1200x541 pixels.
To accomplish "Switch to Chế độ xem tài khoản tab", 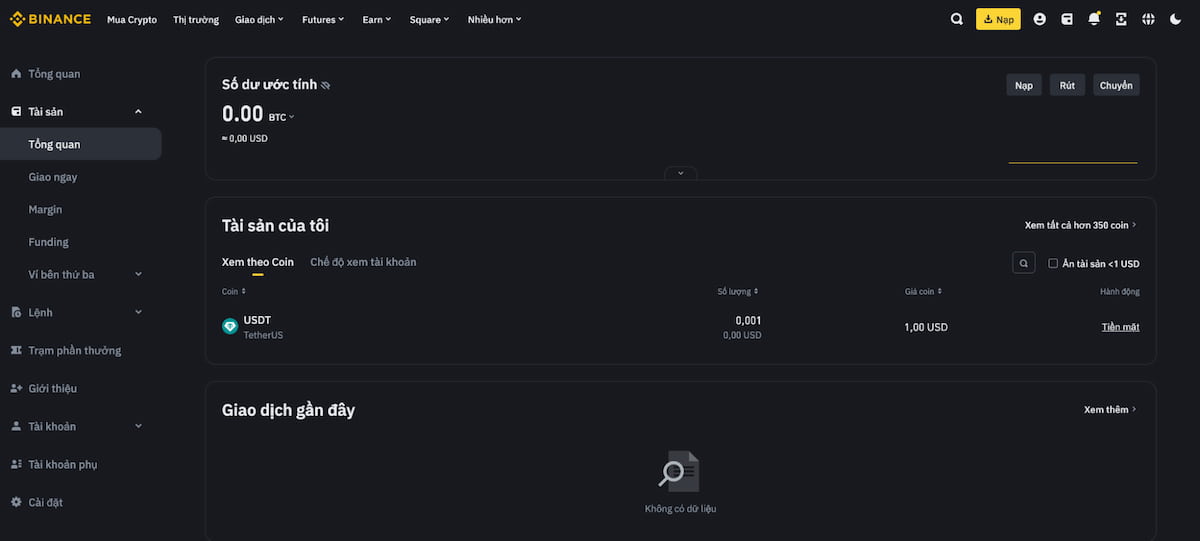I will [x=363, y=262].
